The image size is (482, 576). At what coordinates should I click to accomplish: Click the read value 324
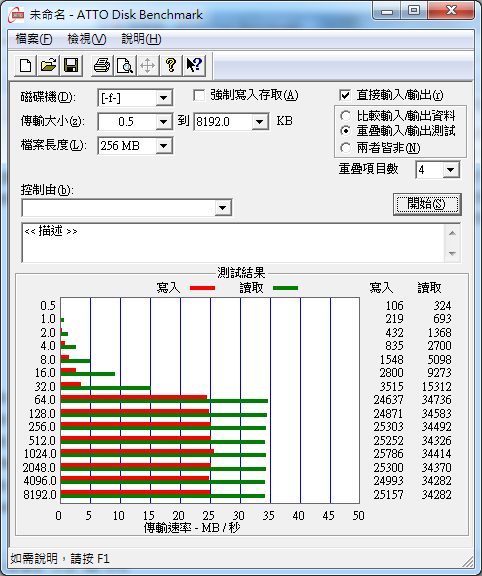point(442,306)
